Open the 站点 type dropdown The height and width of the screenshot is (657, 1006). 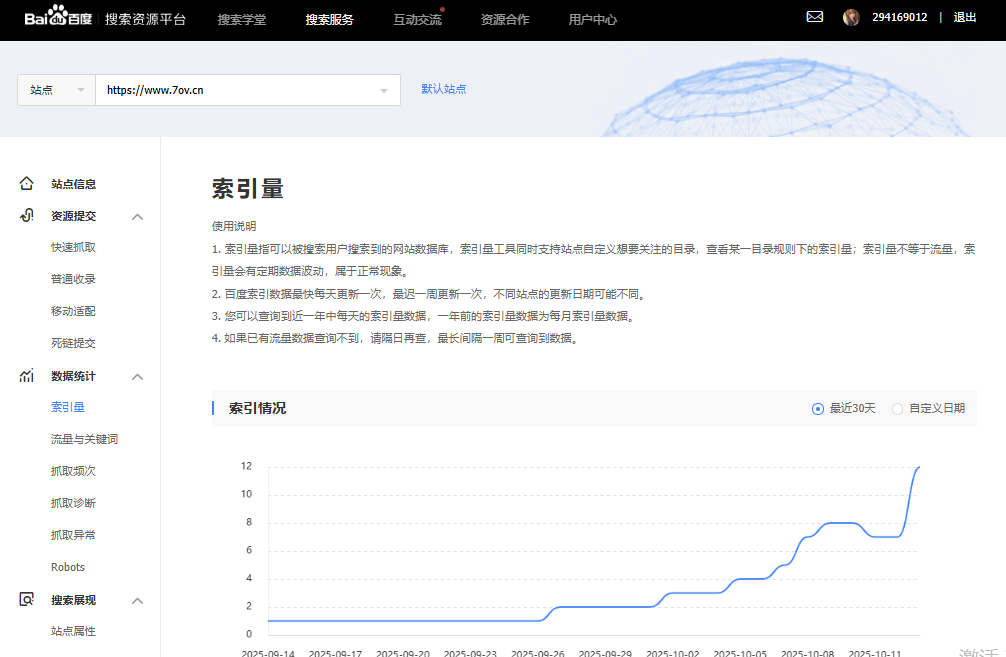click(x=55, y=89)
